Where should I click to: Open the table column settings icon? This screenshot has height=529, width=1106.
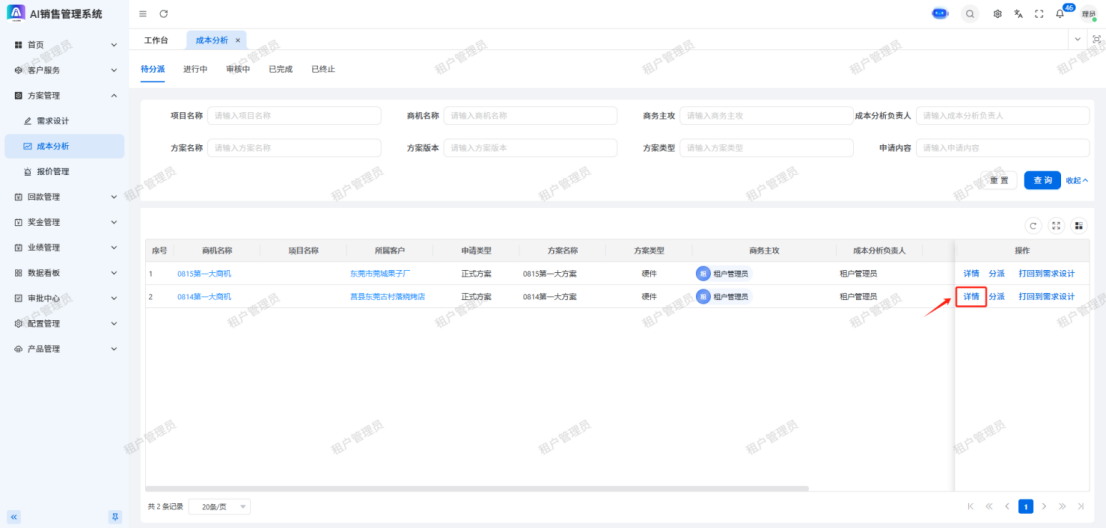(x=1078, y=226)
